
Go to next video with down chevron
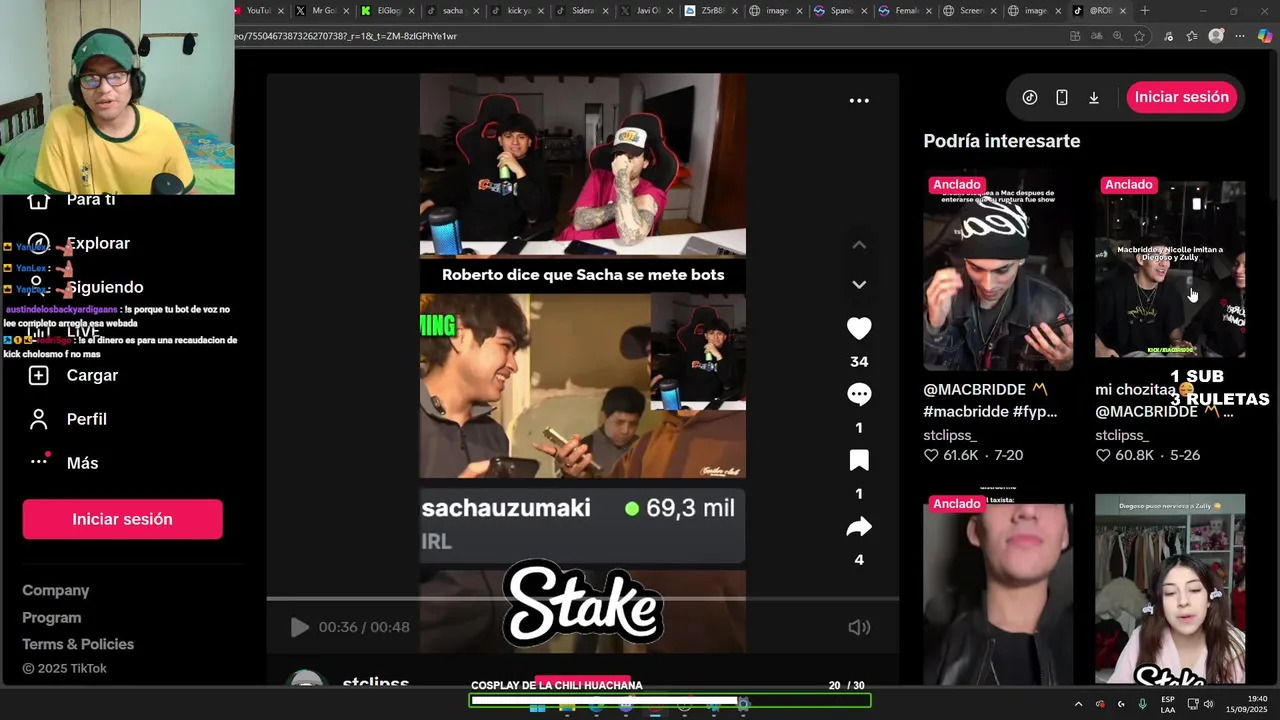pyautogui.click(x=859, y=285)
